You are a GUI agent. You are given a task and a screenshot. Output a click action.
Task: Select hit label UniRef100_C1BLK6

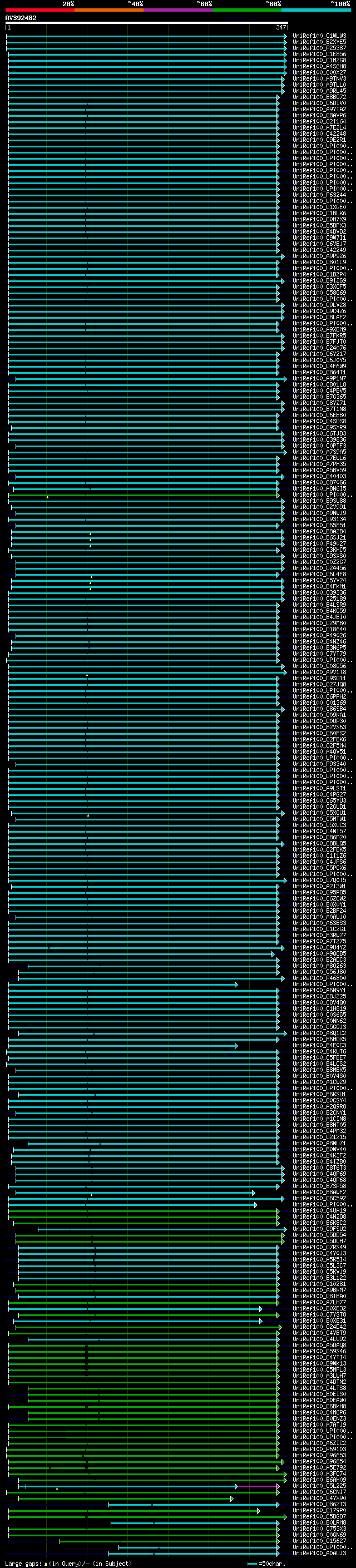(319, 213)
